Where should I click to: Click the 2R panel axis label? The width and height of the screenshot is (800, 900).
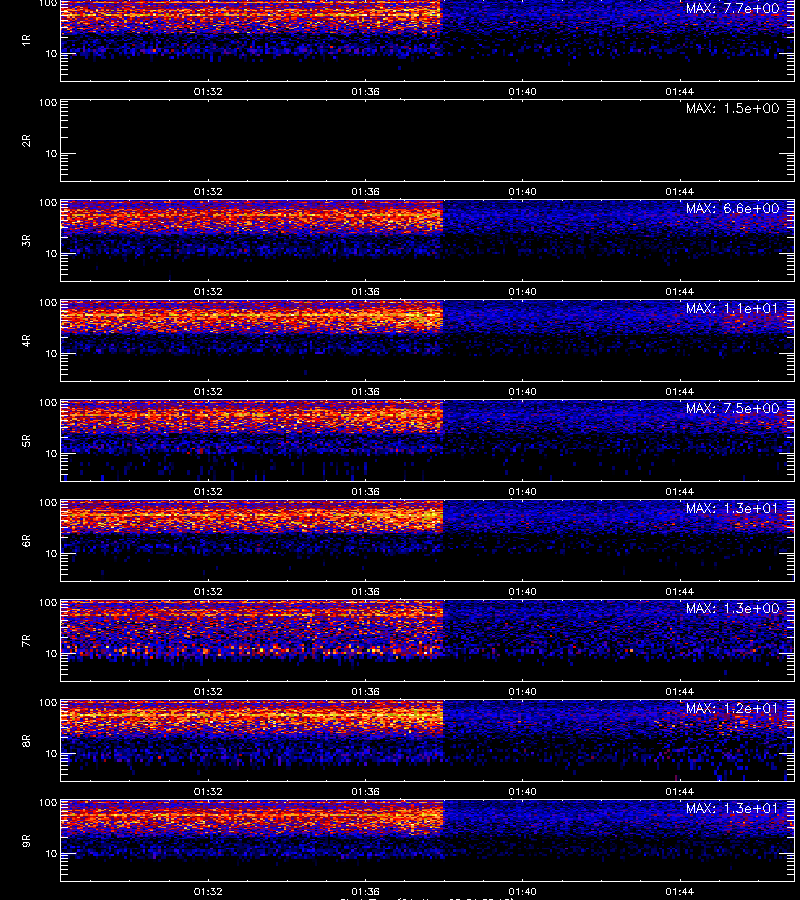(26, 141)
